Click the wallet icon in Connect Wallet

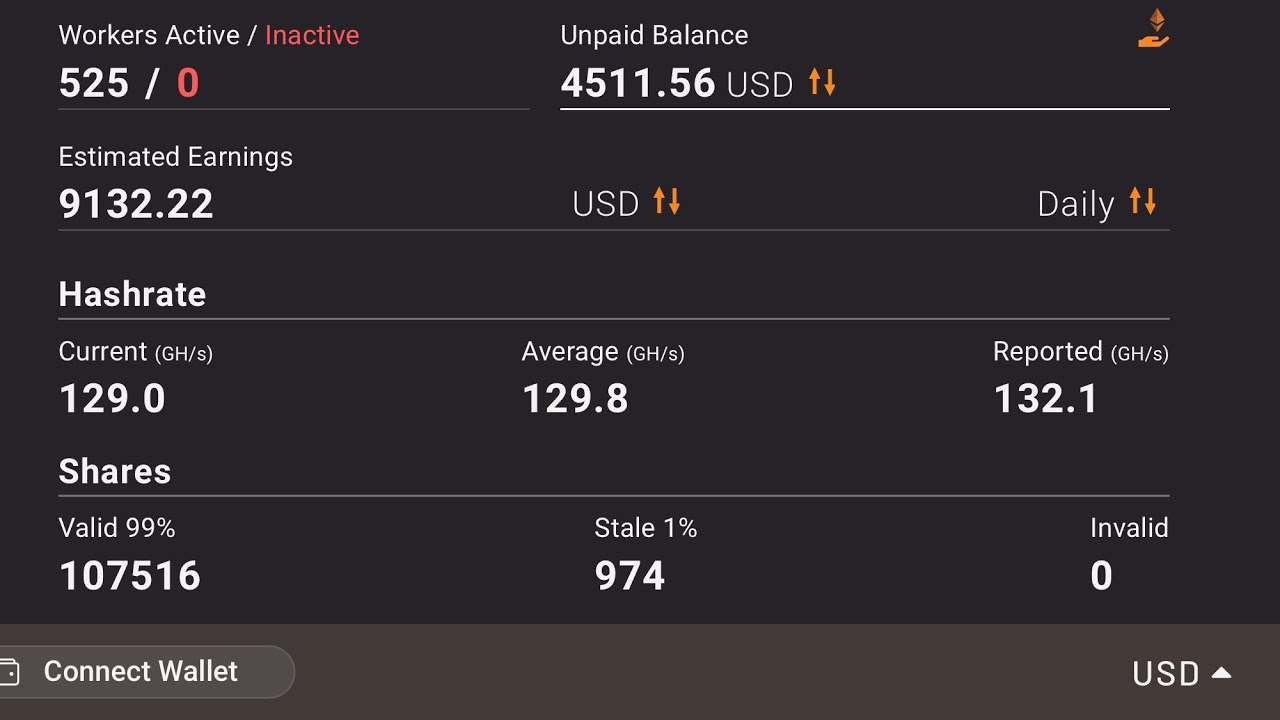click(10, 671)
